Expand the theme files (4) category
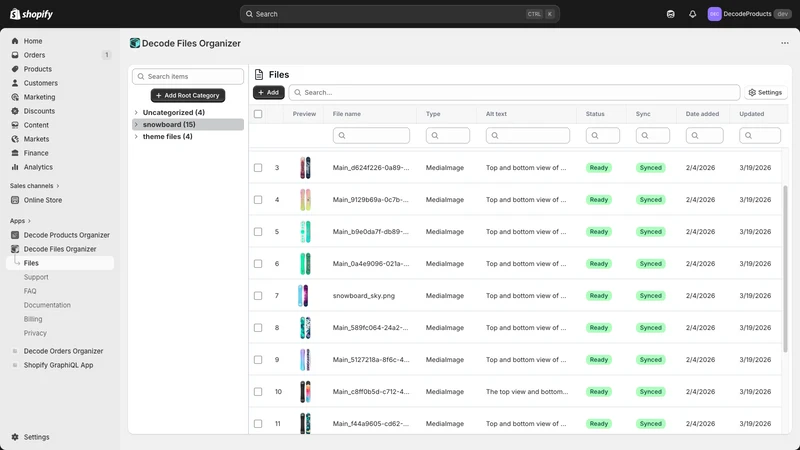 [x=136, y=137]
